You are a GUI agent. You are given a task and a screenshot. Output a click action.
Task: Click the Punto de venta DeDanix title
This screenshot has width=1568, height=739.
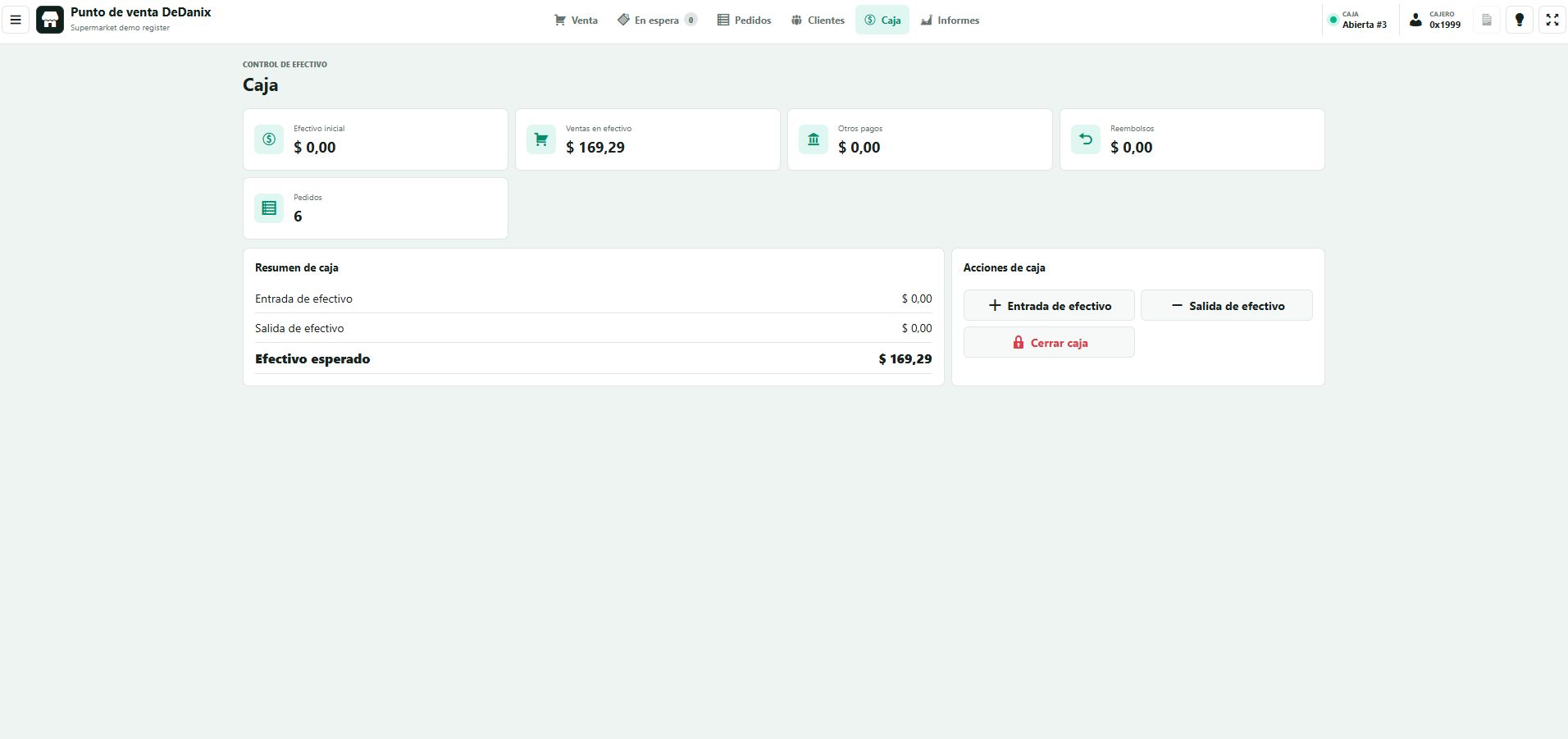[x=140, y=12]
